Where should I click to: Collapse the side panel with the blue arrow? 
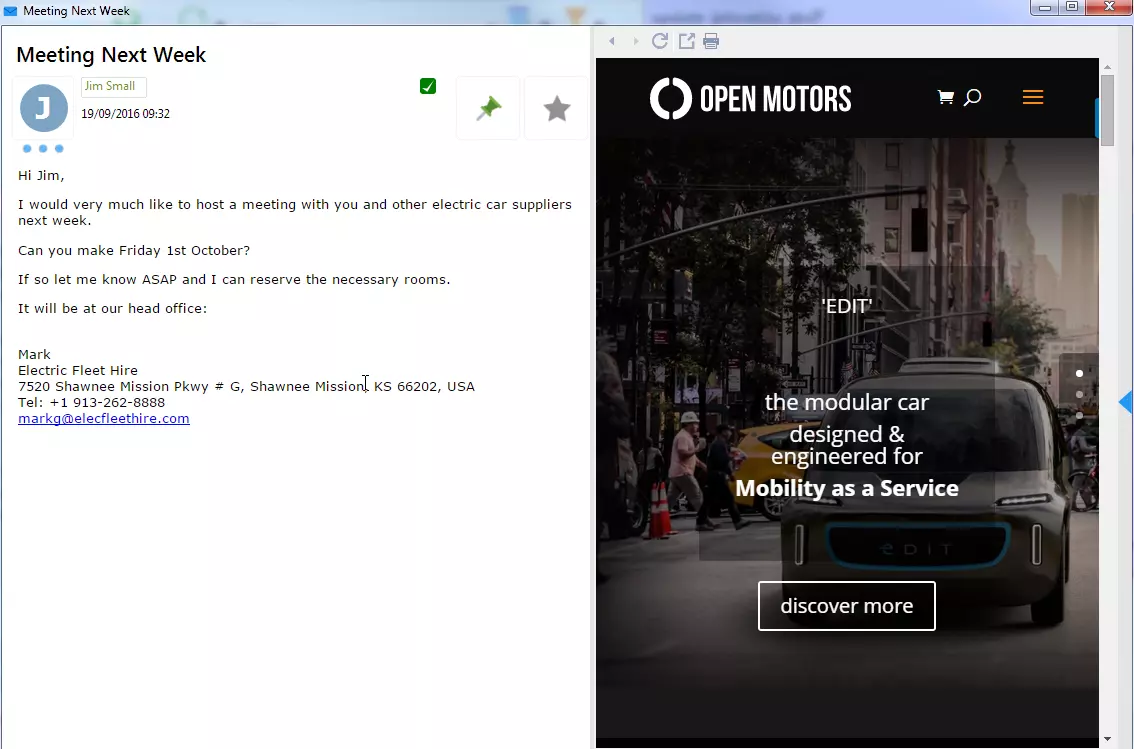pos(1125,402)
